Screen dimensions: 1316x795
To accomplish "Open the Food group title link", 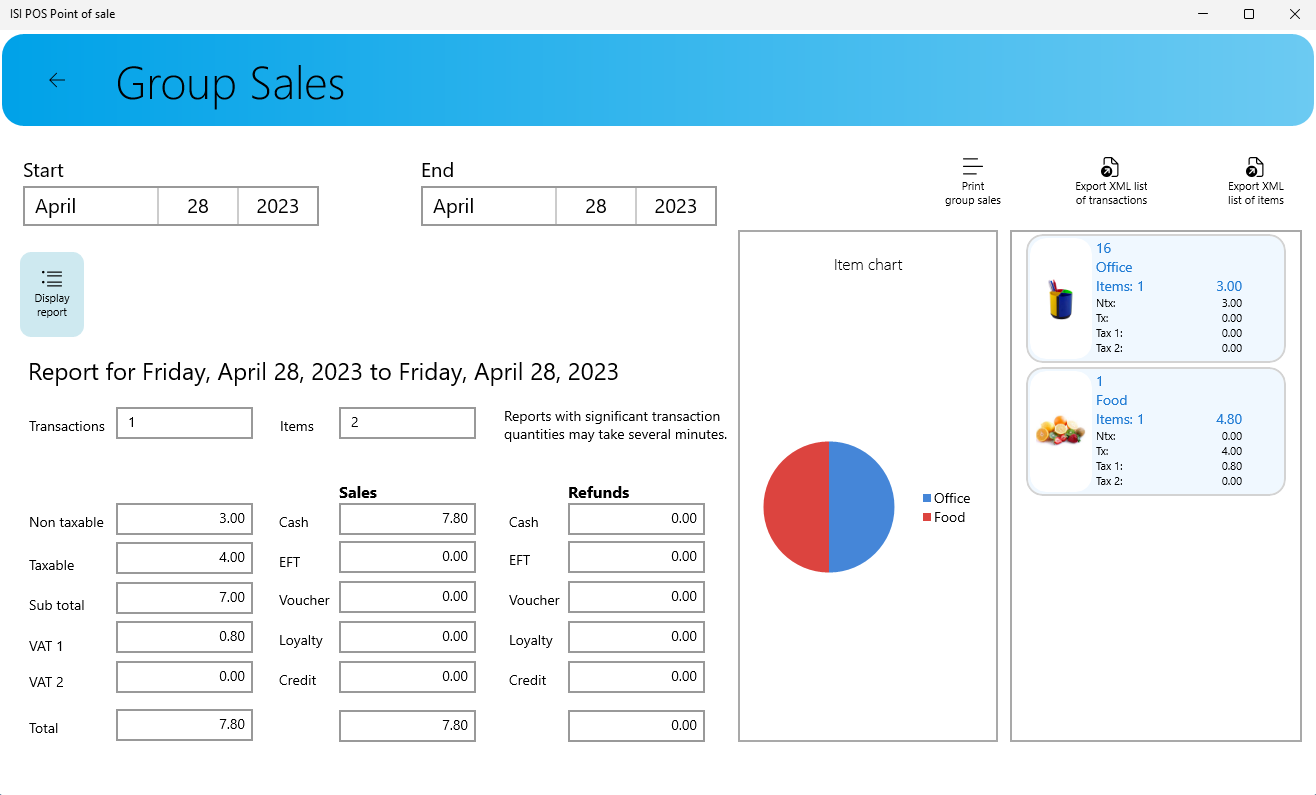I will (x=1111, y=400).
